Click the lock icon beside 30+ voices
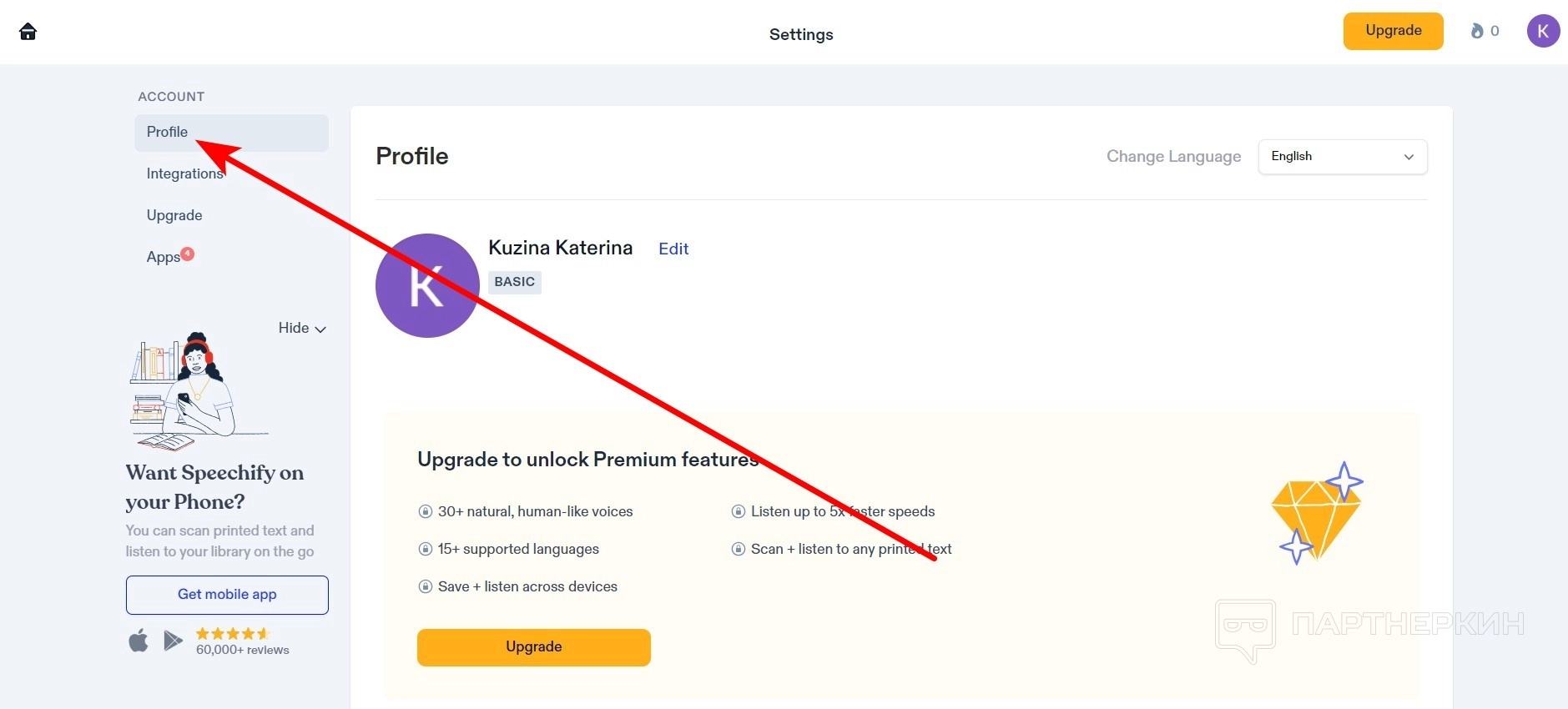 (x=425, y=511)
